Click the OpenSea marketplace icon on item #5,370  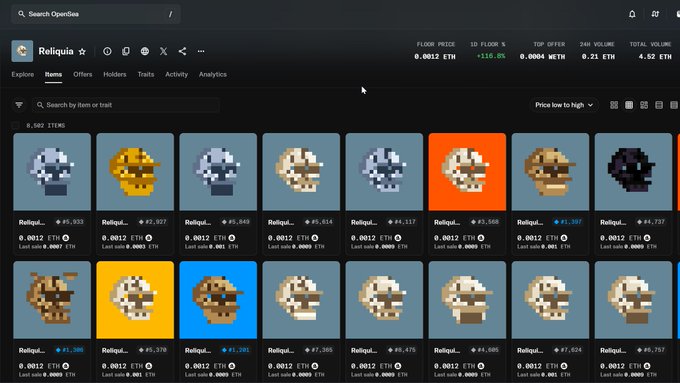(x=149, y=366)
